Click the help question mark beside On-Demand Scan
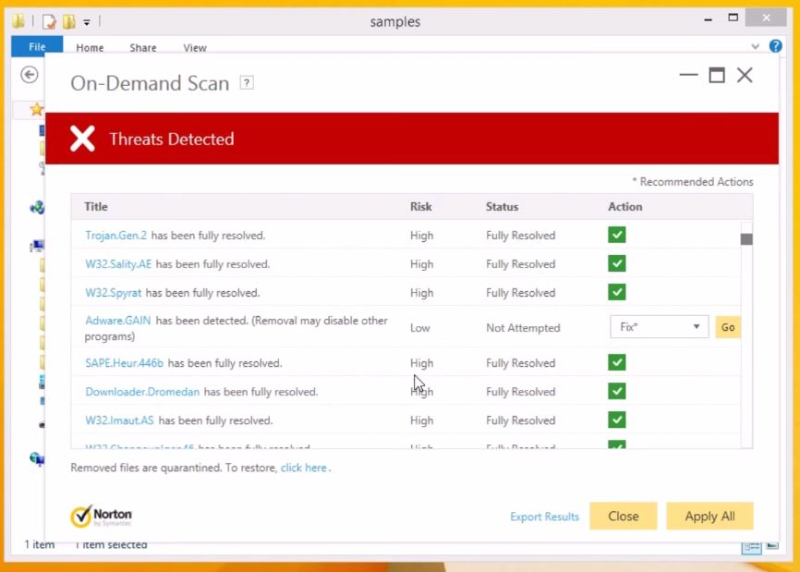Image resolution: width=800 pixels, height=572 pixels. pos(247,83)
